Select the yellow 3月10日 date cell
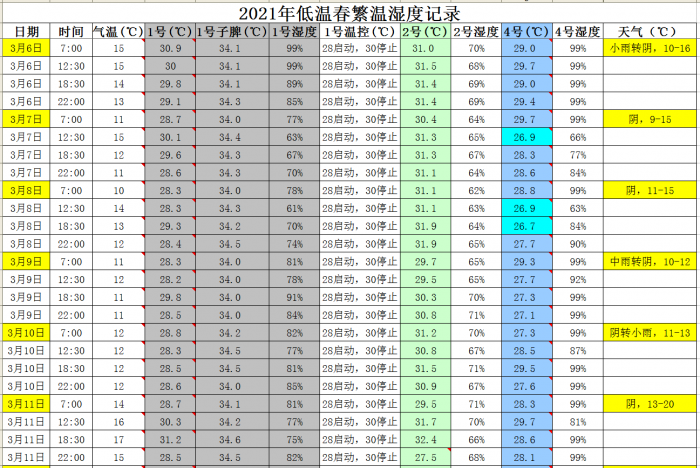 pos(26,332)
